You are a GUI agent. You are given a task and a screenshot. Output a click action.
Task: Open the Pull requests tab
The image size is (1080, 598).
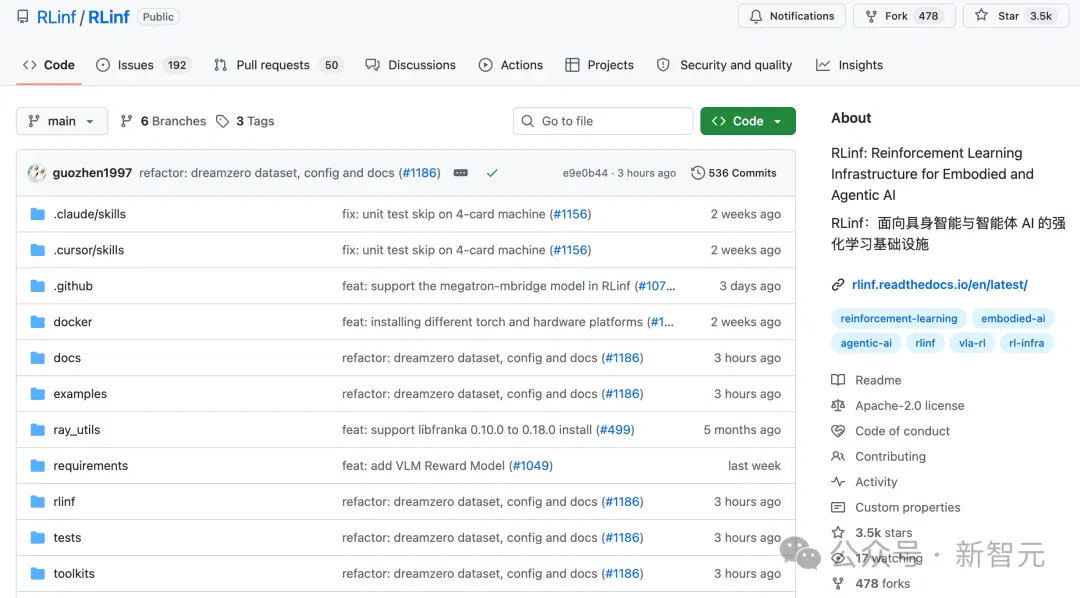(278, 65)
